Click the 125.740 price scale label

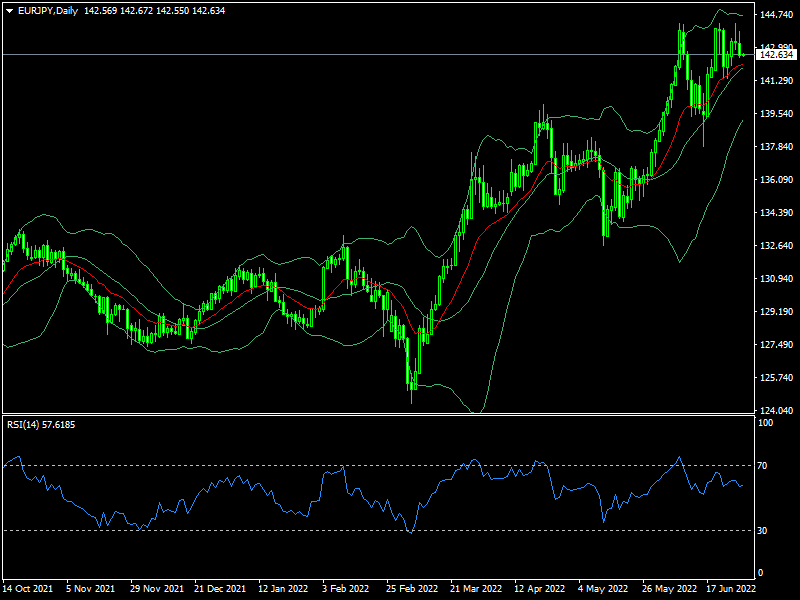point(776,378)
